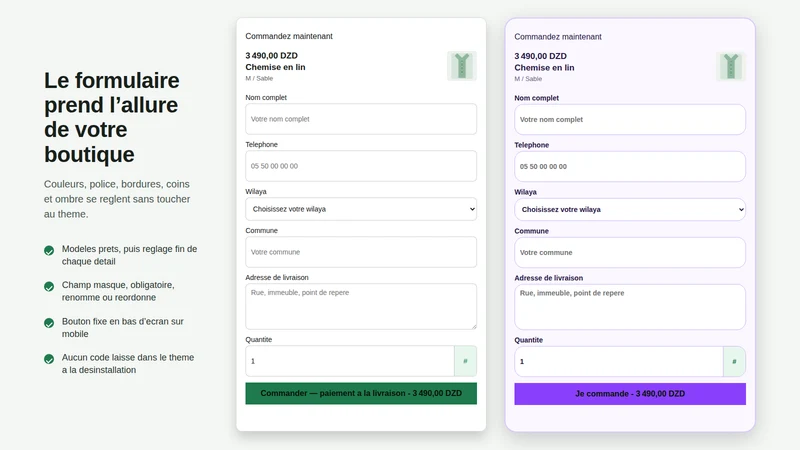The image size is (800, 450).
Task: Click check icon next to Modeles prets
Action: click(x=49, y=251)
